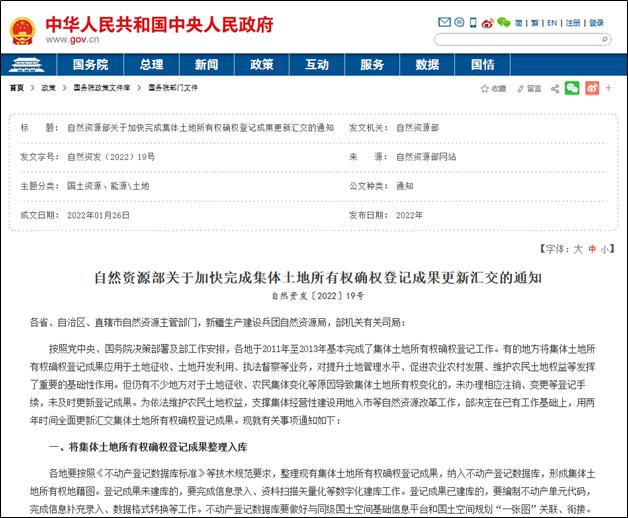Click issuing agency value 自然资源部

[417, 128]
